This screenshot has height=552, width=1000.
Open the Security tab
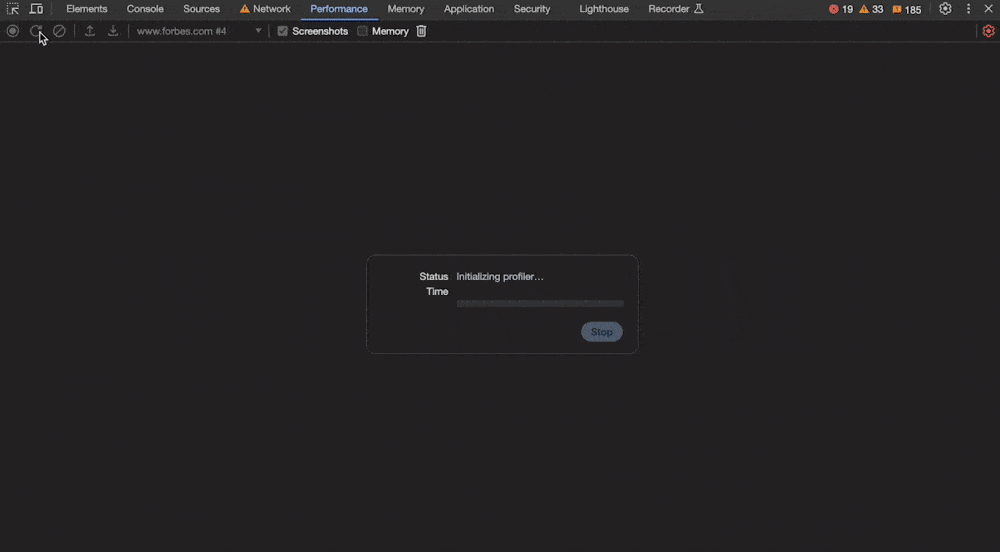point(532,9)
